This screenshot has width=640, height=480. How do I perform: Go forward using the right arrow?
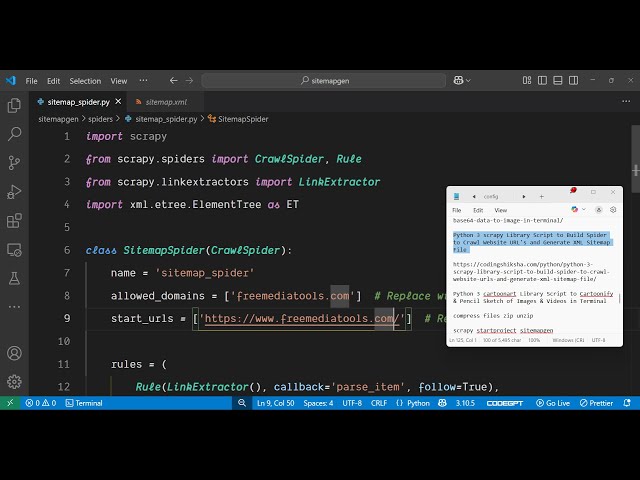[x=189, y=80]
